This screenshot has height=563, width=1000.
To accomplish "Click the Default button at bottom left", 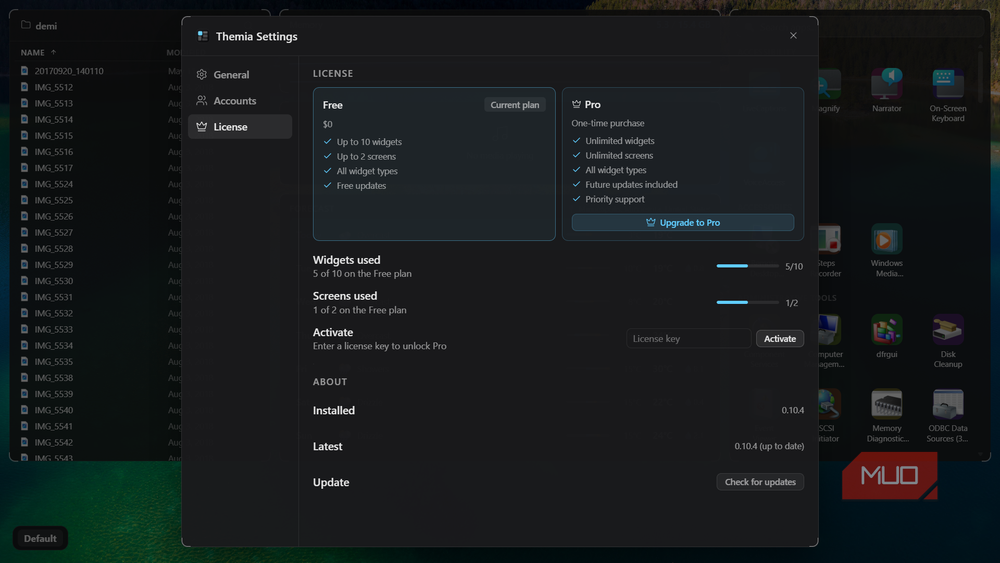I will point(40,539).
